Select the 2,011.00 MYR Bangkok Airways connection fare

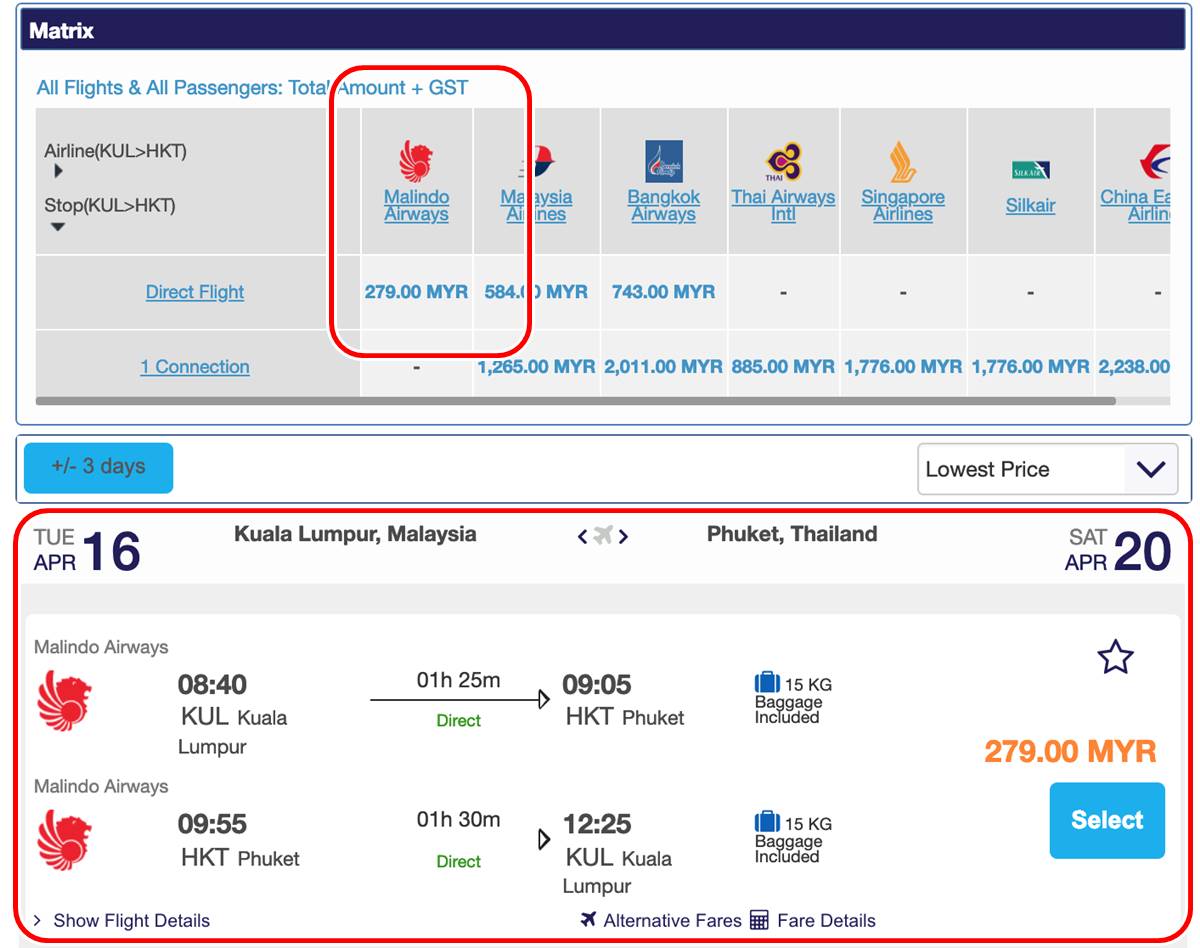point(663,367)
